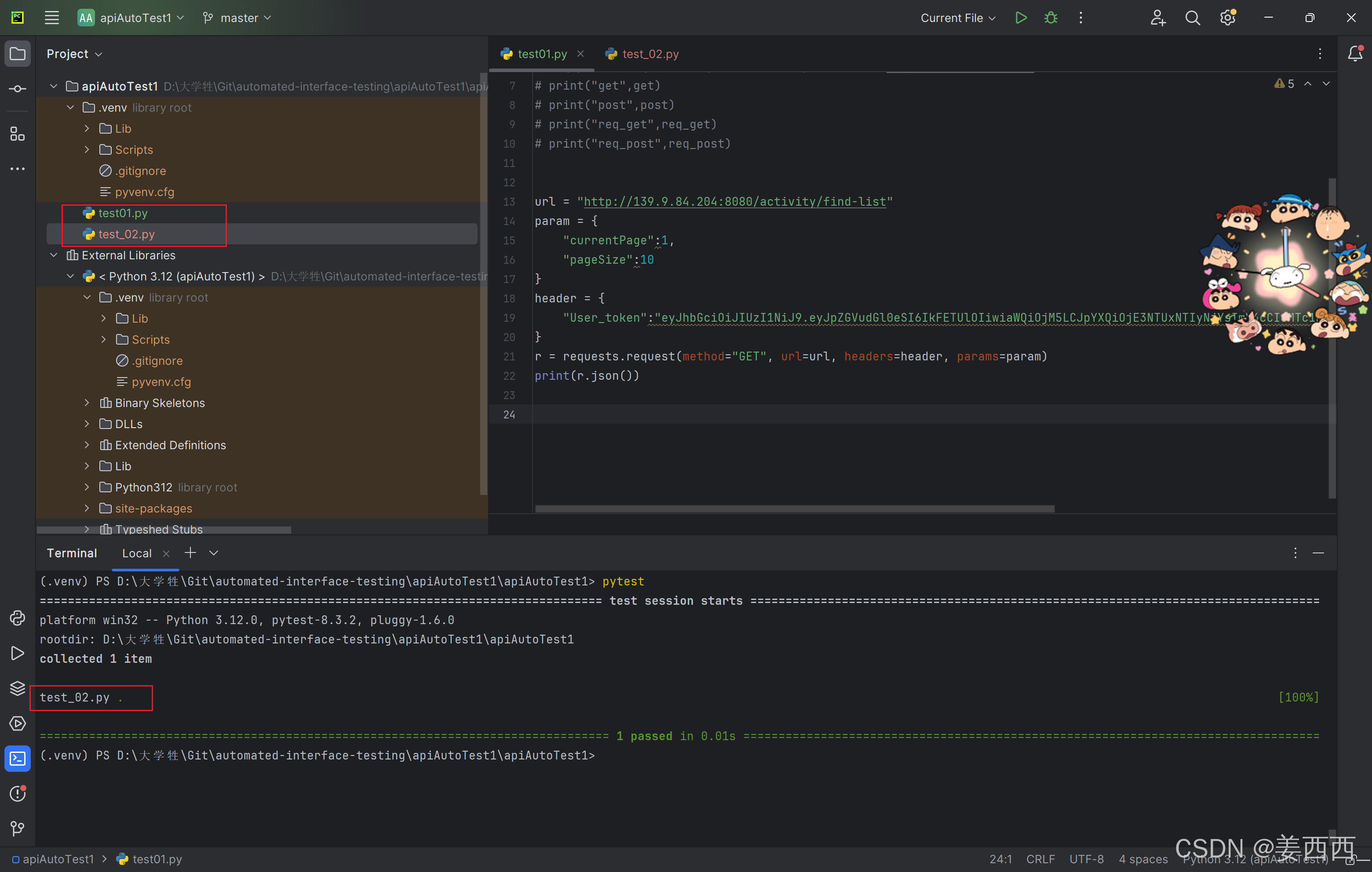Click test01.py breadcrumb in status bar

click(x=149, y=859)
